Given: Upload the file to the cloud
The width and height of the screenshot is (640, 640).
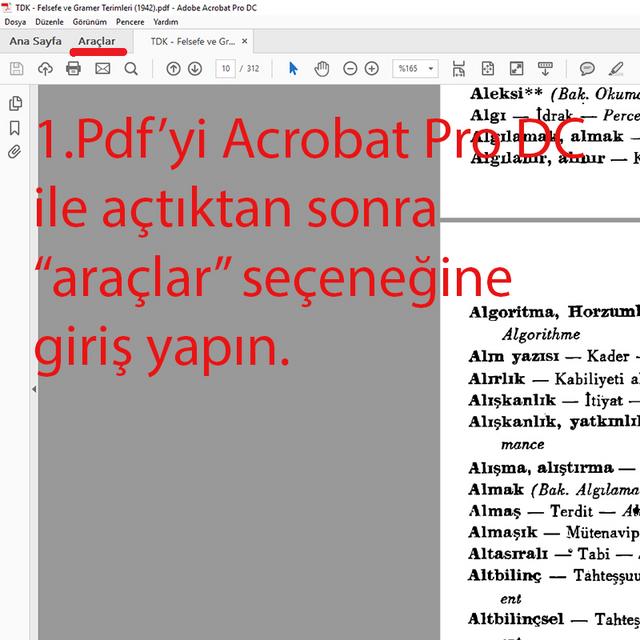Looking at the screenshot, I should (45, 69).
